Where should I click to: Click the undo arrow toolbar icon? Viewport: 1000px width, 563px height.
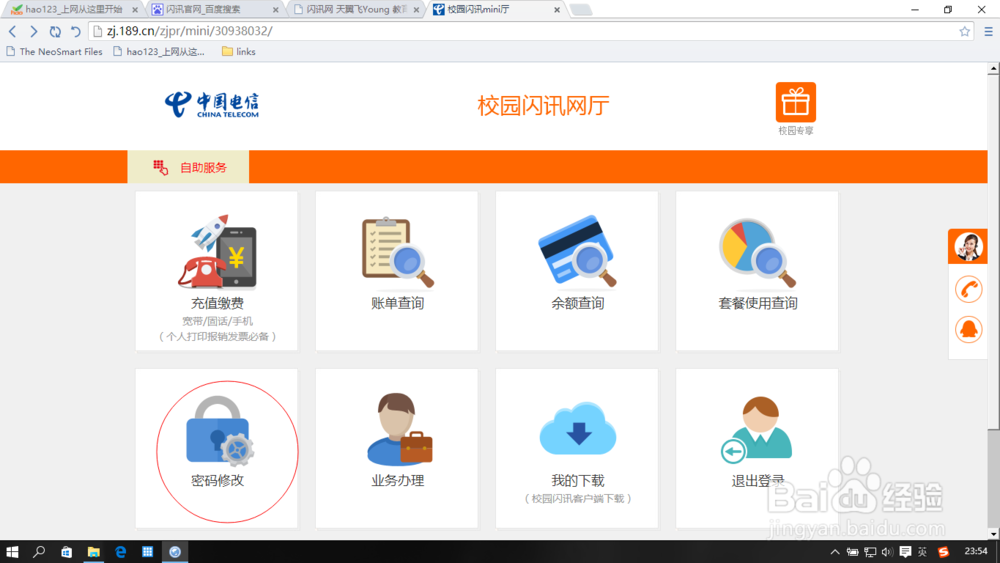76,31
